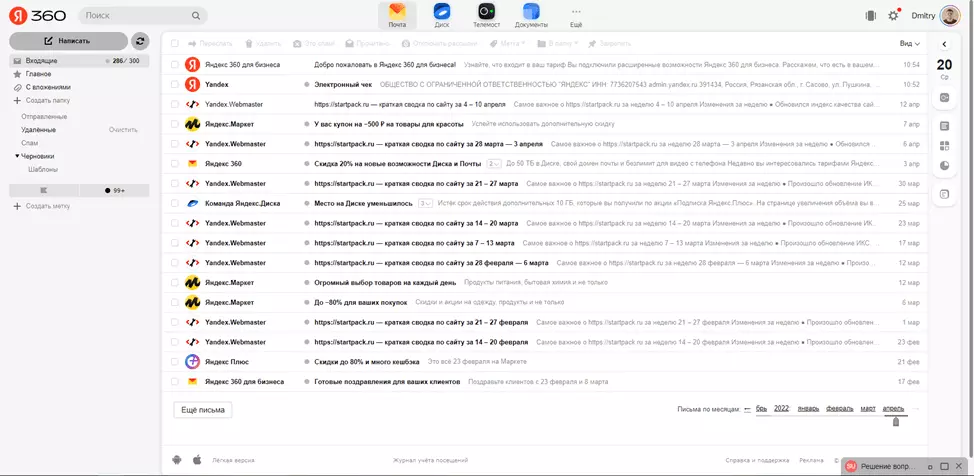Open the pie chart sidebar icon
The image size is (974, 476).
pyautogui.click(x=944, y=165)
